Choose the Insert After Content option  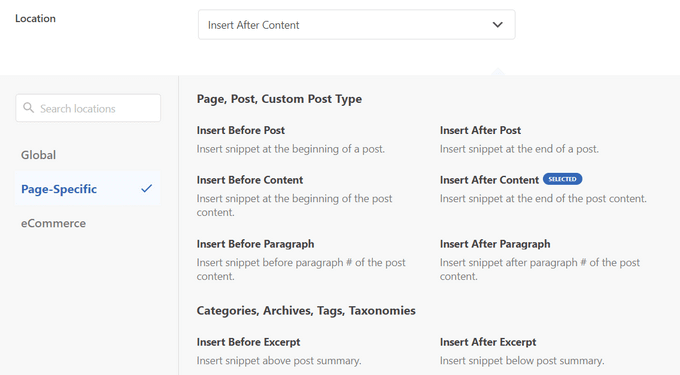(489, 179)
